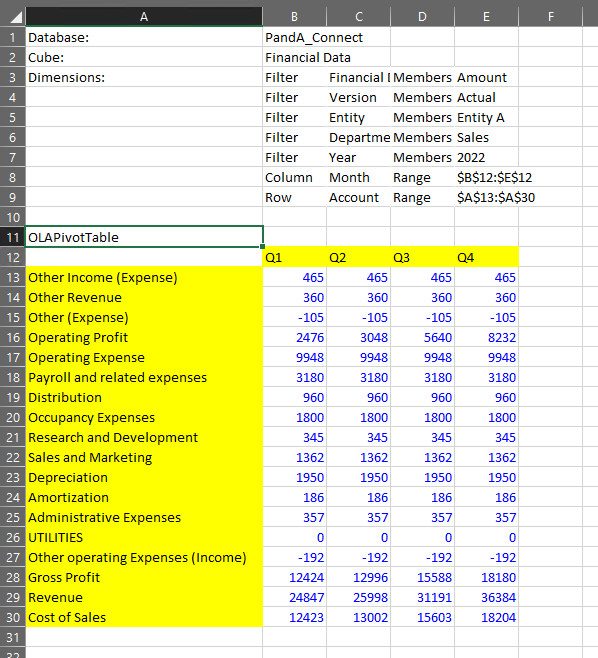The image size is (598, 658).
Task: Select the 'Sales and Marketing' row label
Action: coord(144,457)
